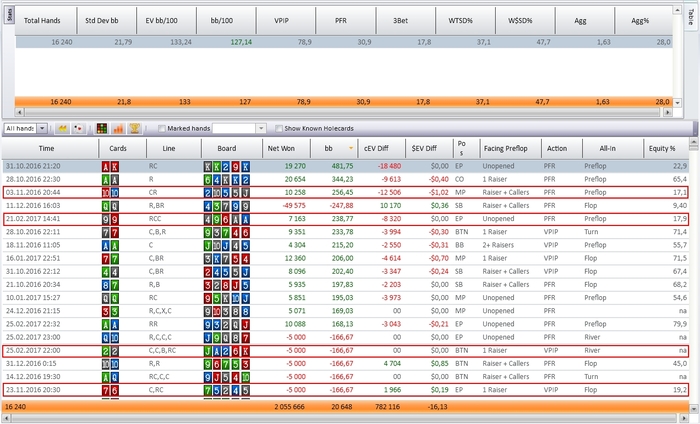Screen dimensions: 700x424
Task: Click bottom horizontal scrollbar right arrow
Action: pos(684,418)
